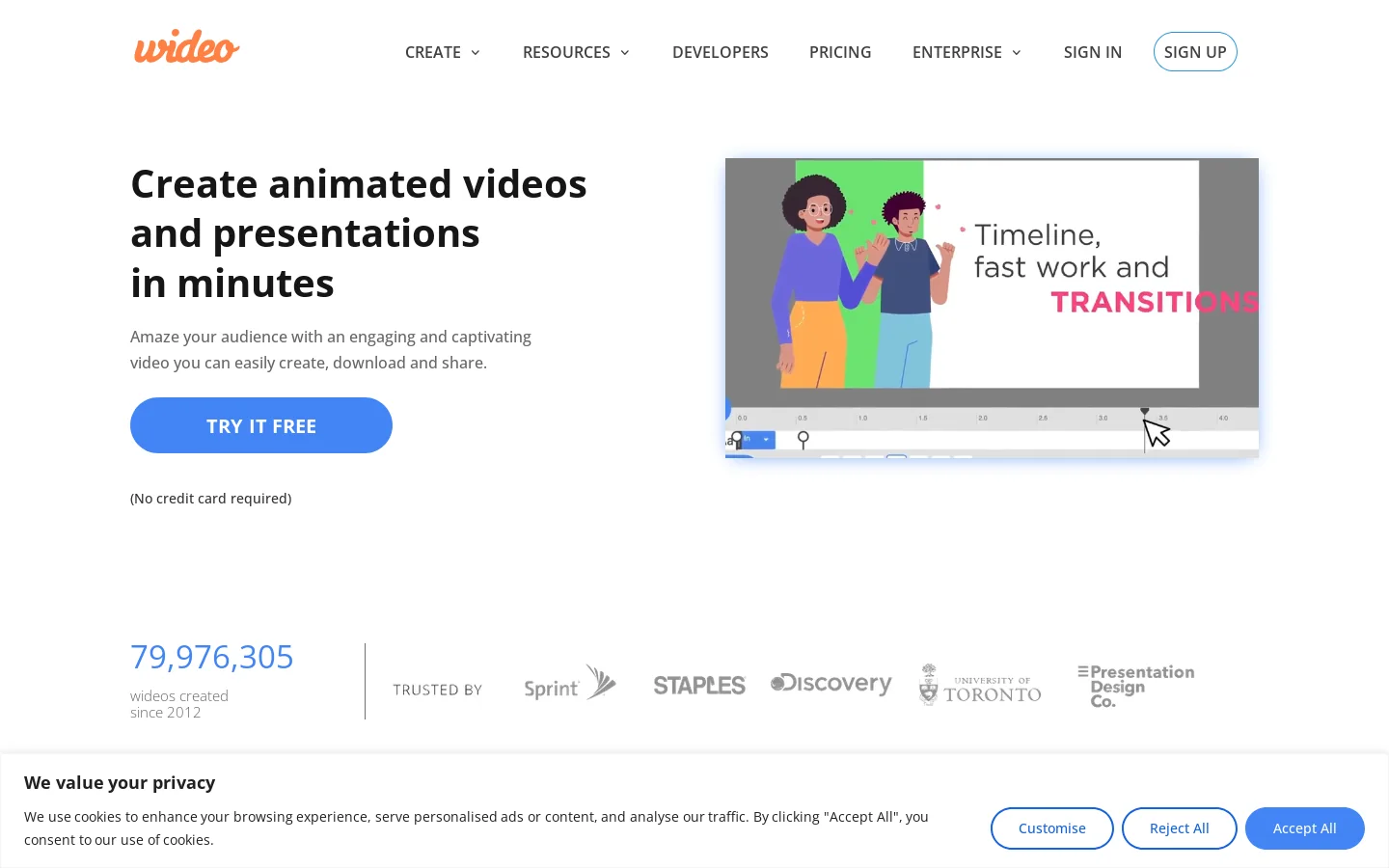The width and height of the screenshot is (1389, 868).
Task: Click the SIGN UP button
Action: pos(1195,52)
